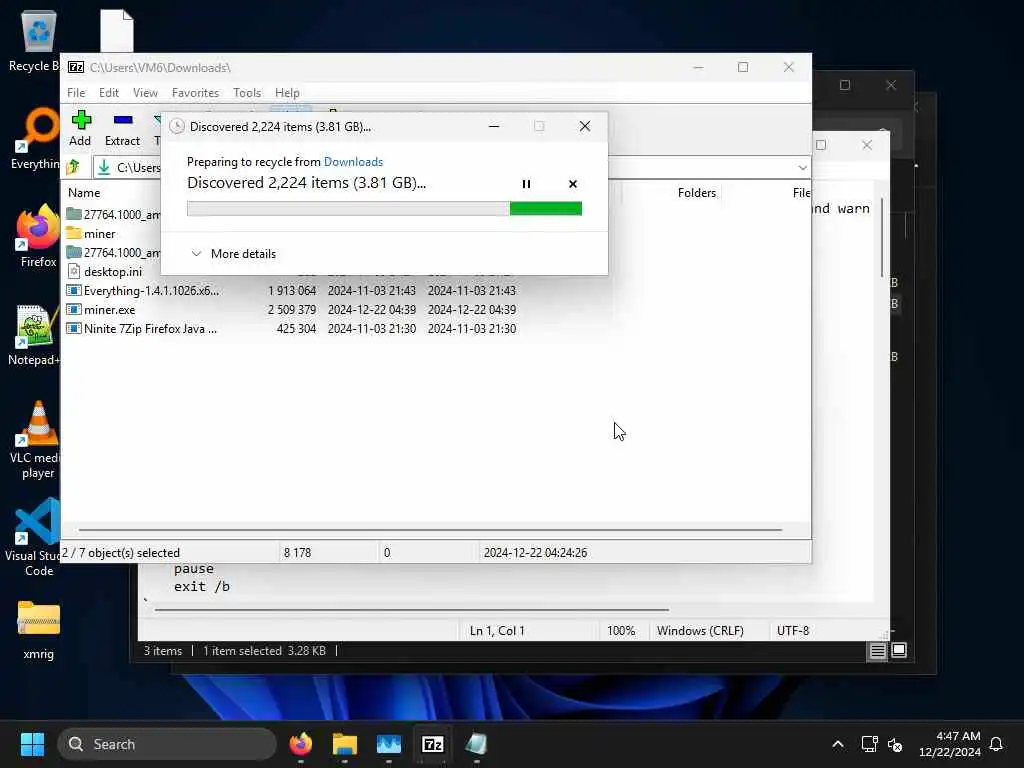Click the blank file icon on desktop
The width and height of the screenshot is (1024, 768).
pyautogui.click(x=117, y=31)
